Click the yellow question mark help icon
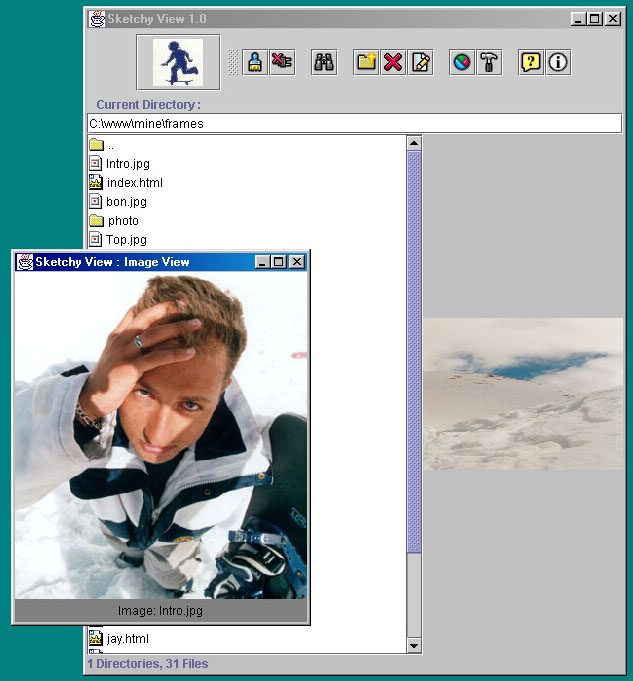 tap(531, 62)
